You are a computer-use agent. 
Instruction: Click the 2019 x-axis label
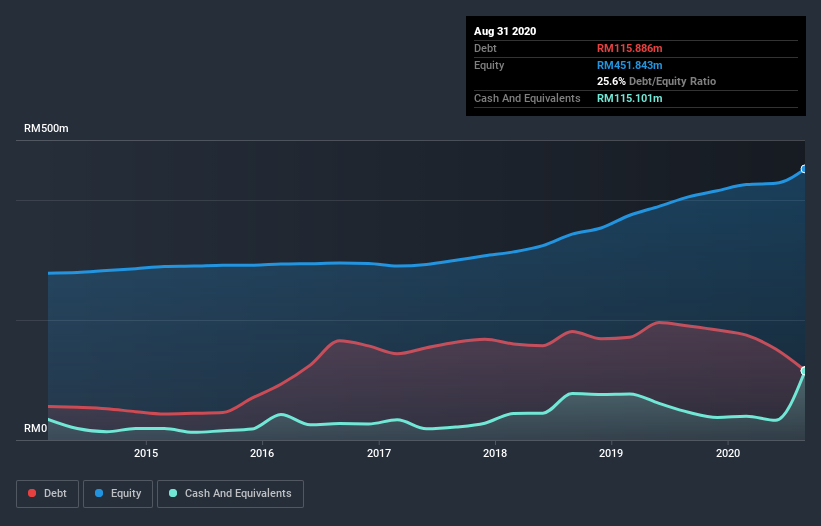611,453
